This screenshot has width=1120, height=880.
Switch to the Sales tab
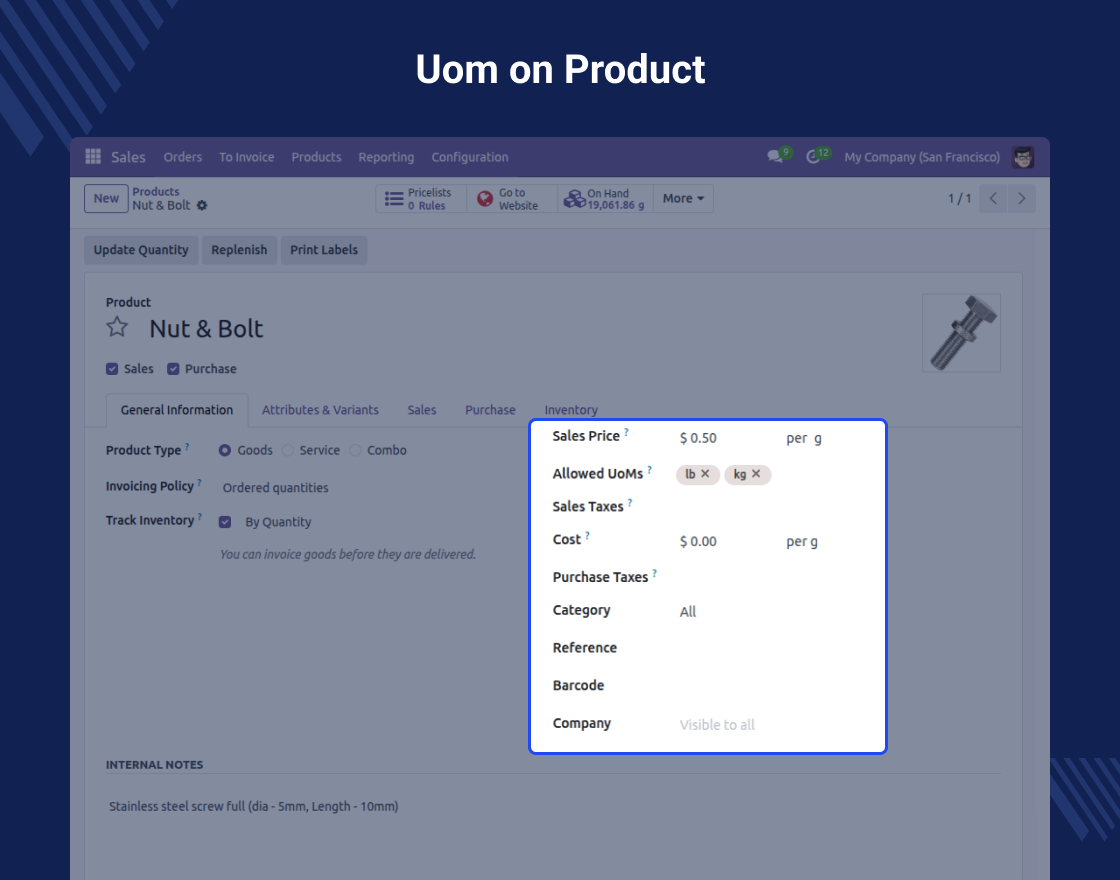[x=421, y=410]
